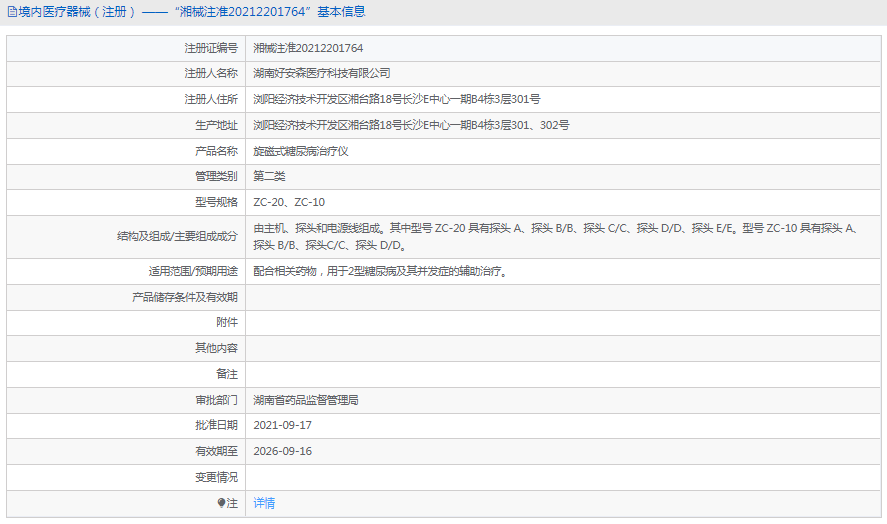Click the 有效期至 label
The image size is (887, 524).
pos(217,451)
